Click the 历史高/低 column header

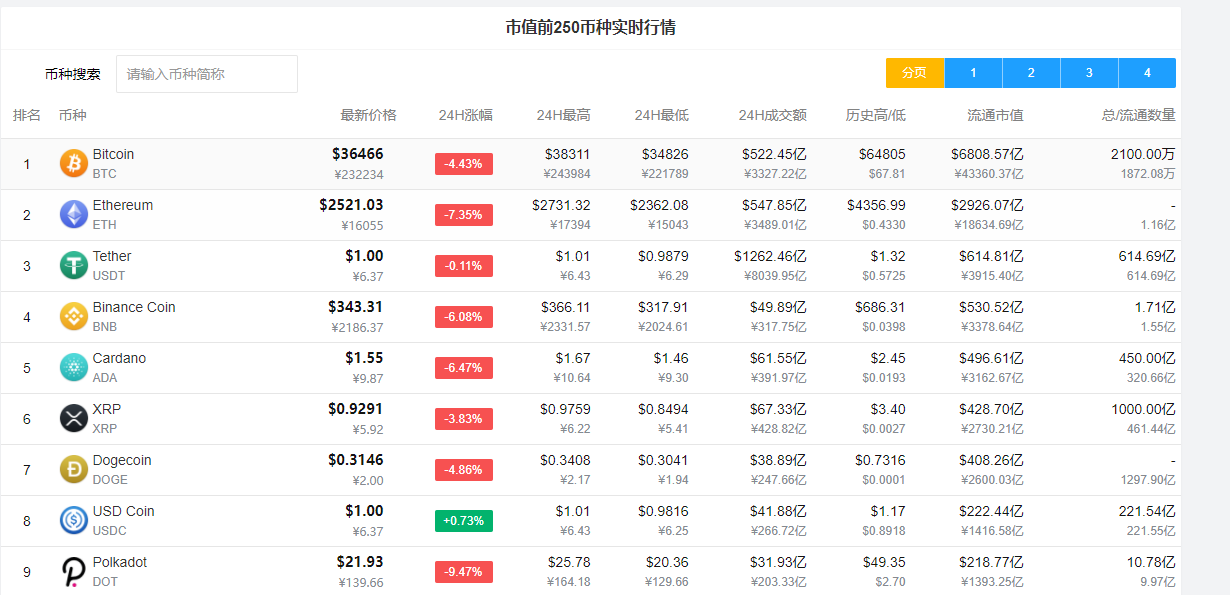coord(876,115)
